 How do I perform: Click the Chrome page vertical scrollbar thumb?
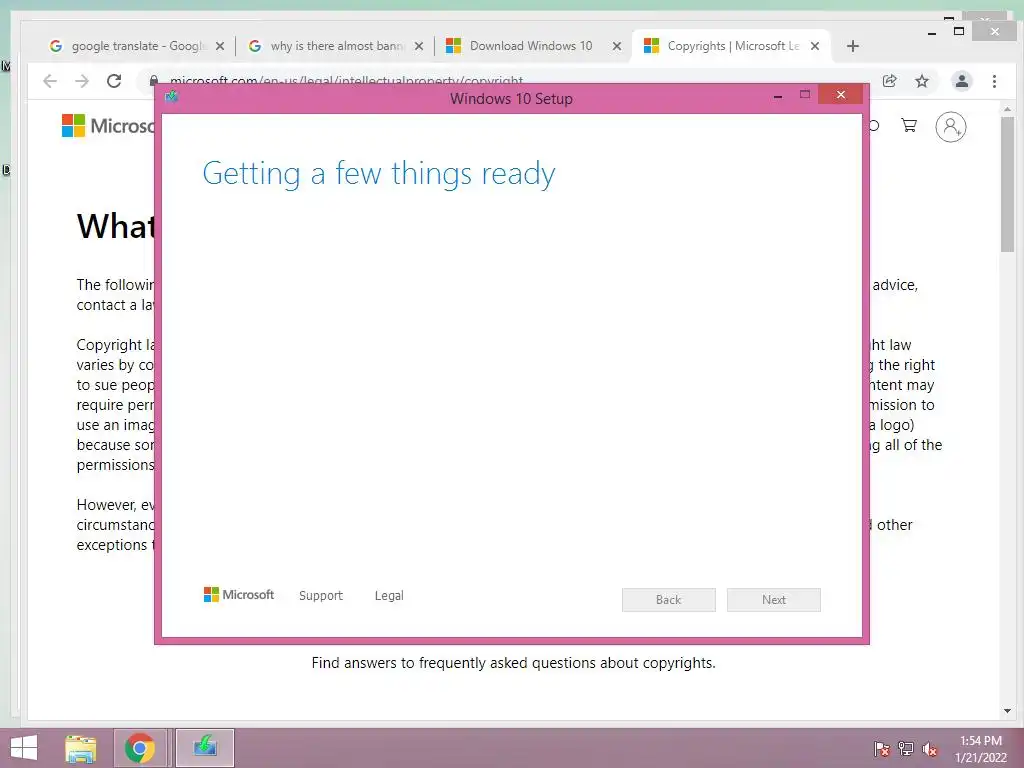tap(1007, 184)
